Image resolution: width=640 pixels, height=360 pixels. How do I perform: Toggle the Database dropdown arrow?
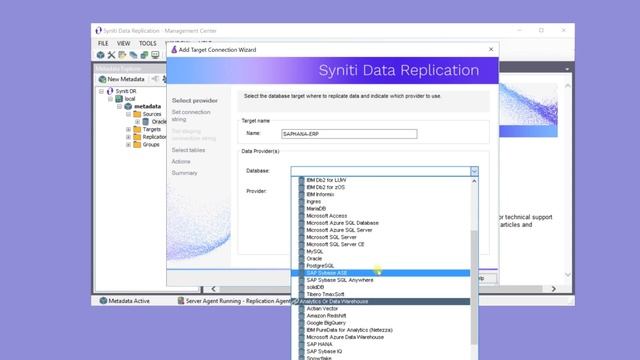point(474,171)
